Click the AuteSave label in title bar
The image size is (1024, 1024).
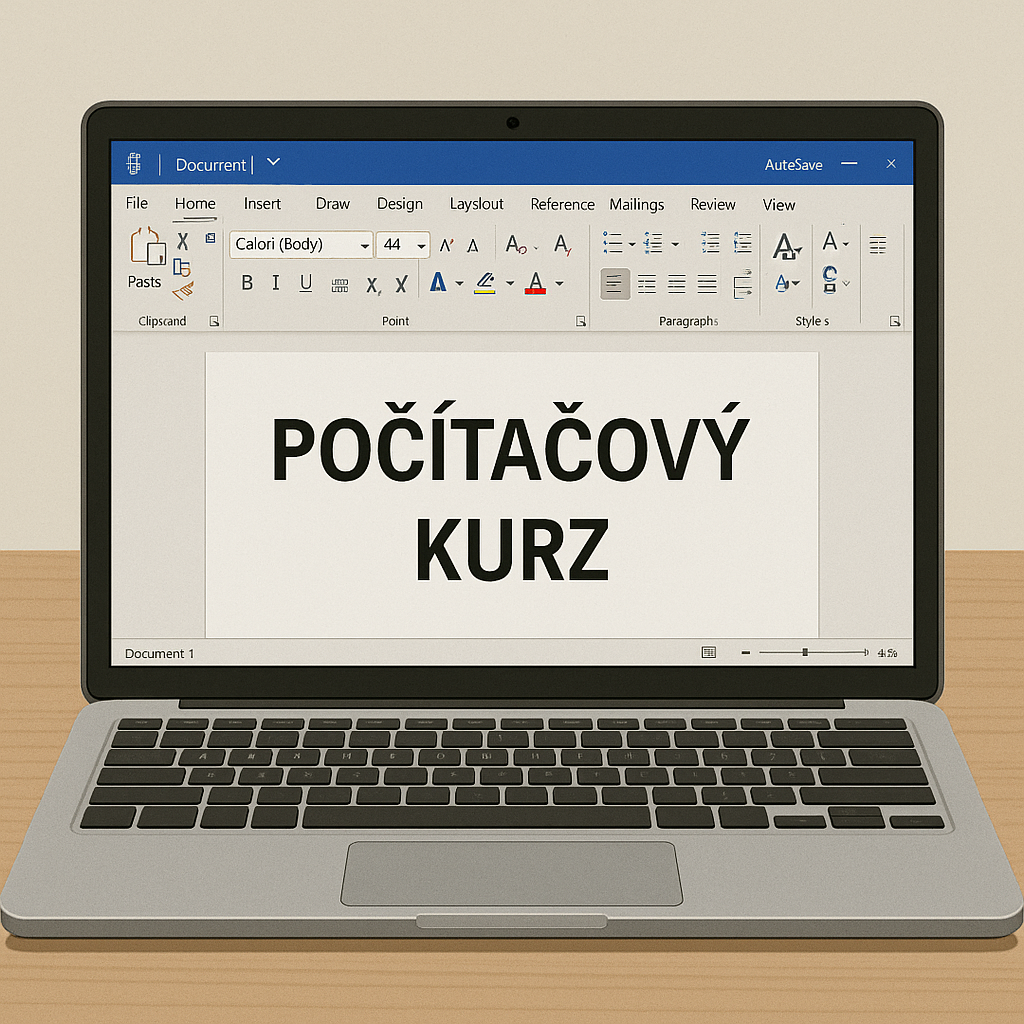pyautogui.click(x=793, y=164)
